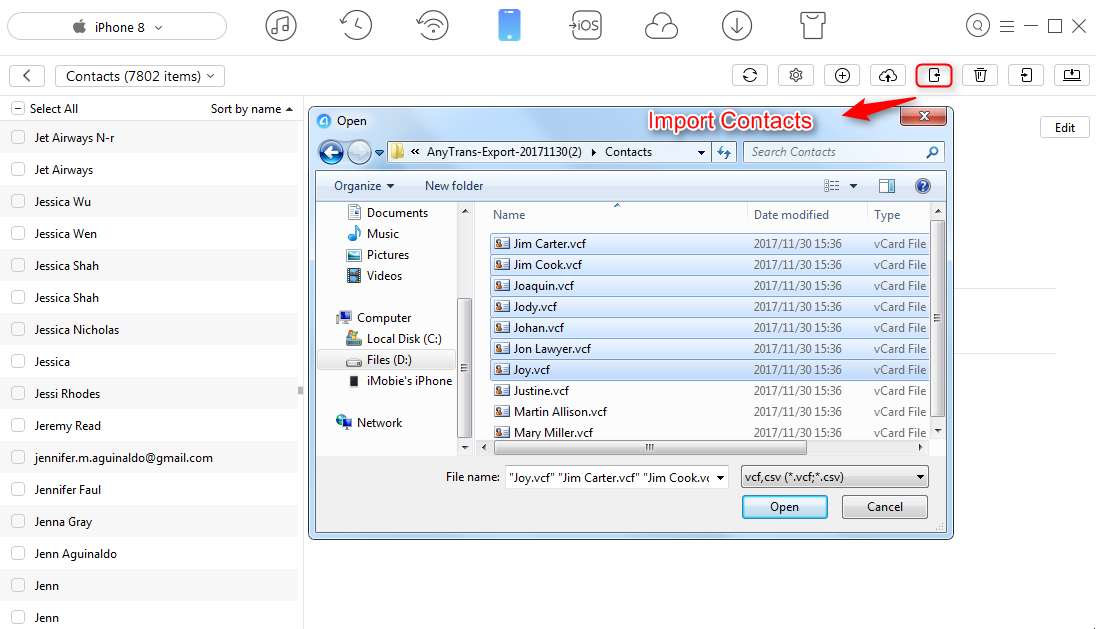Click the Import Contacts toolbar icon
This screenshot has width=1096, height=629.
pos(934,75)
